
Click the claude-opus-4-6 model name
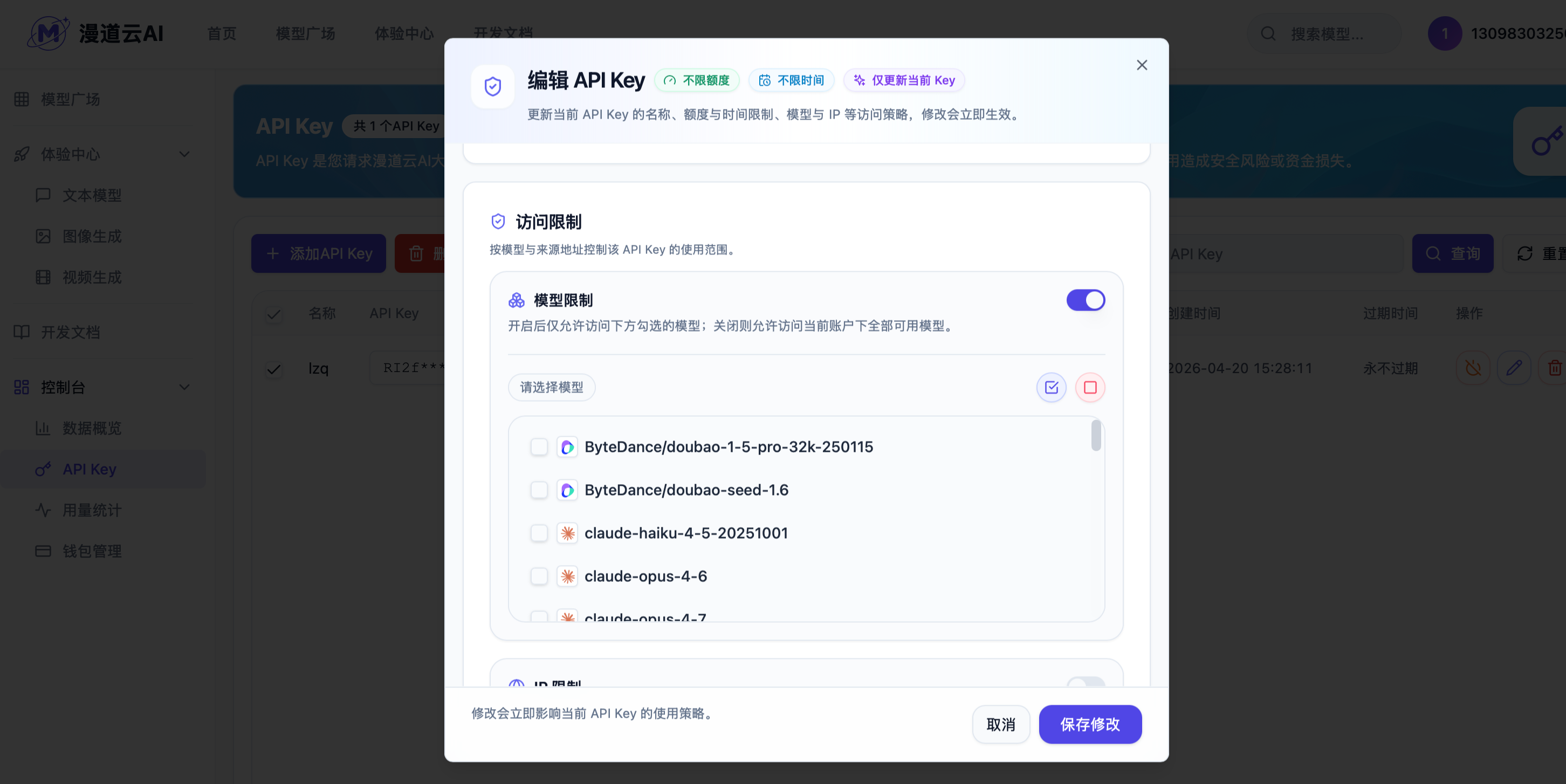tap(645, 577)
